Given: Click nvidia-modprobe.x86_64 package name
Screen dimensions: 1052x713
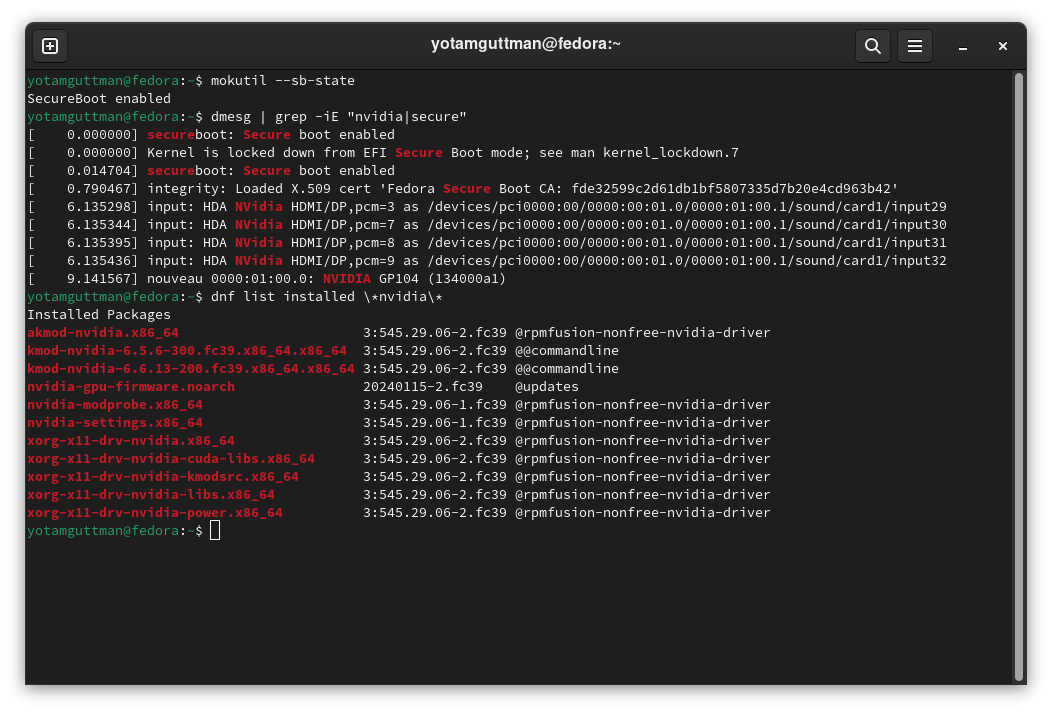Looking at the screenshot, I should [x=115, y=405].
